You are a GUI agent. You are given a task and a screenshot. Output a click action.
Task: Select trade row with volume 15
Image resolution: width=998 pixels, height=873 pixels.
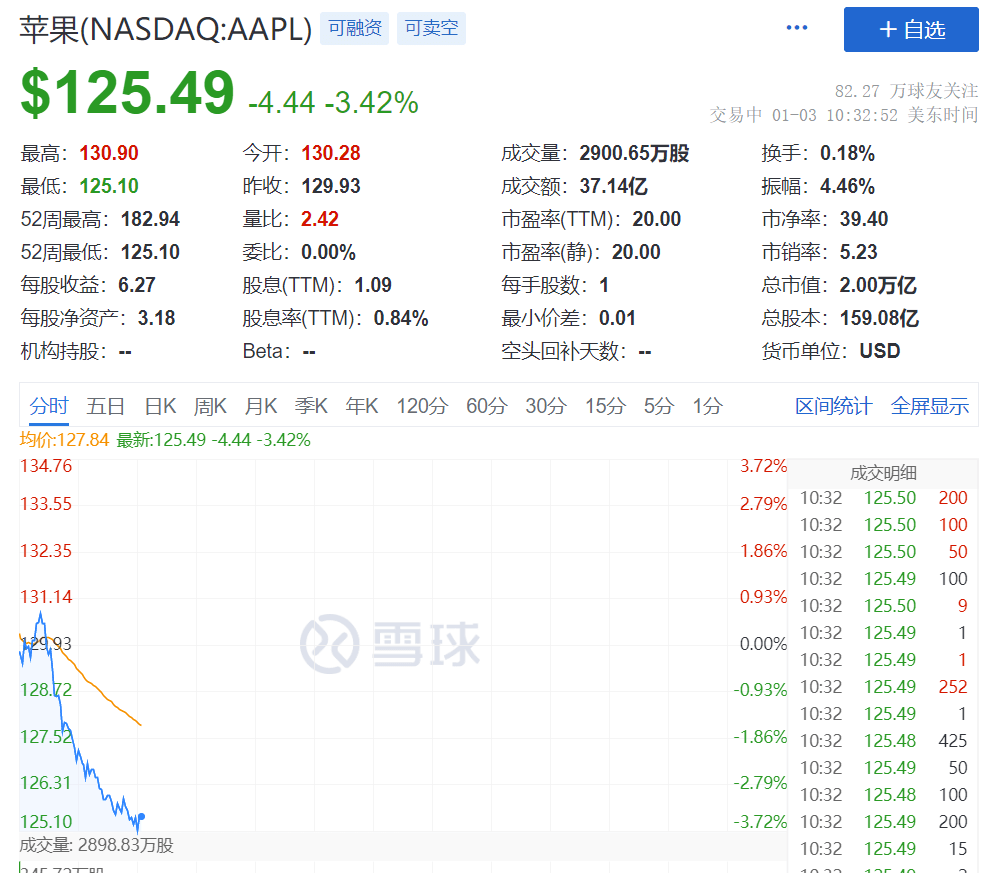point(883,849)
